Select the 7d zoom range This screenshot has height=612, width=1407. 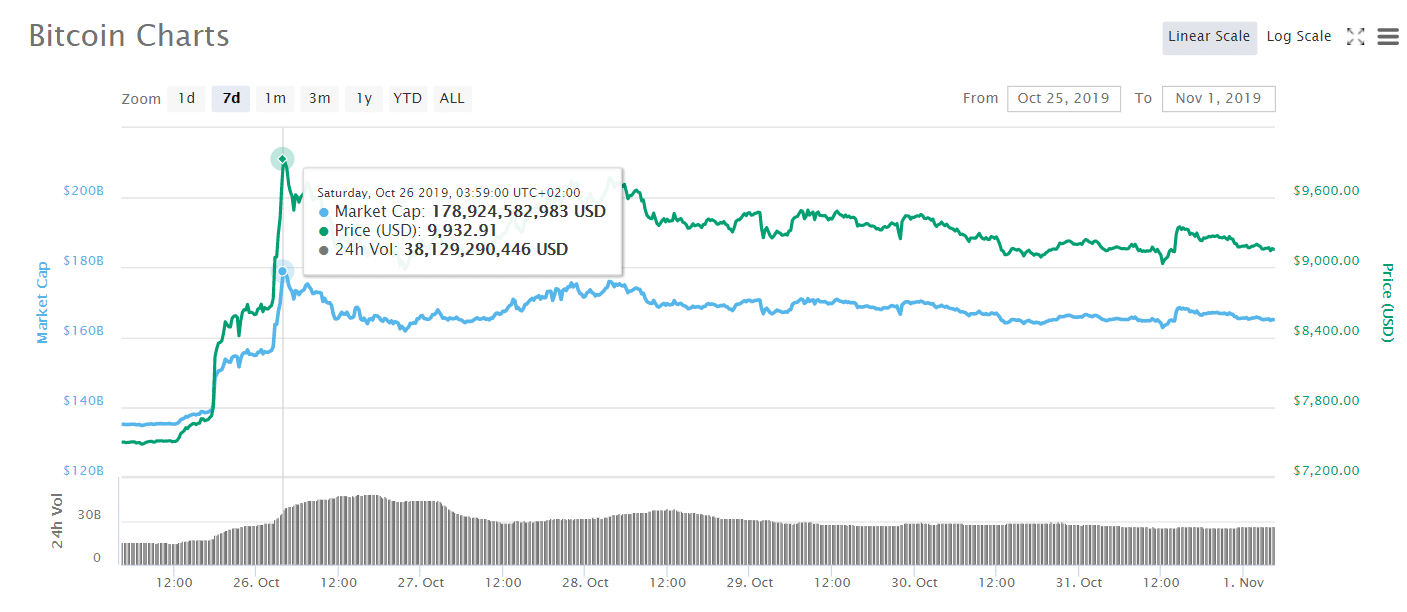(x=231, y=98)
